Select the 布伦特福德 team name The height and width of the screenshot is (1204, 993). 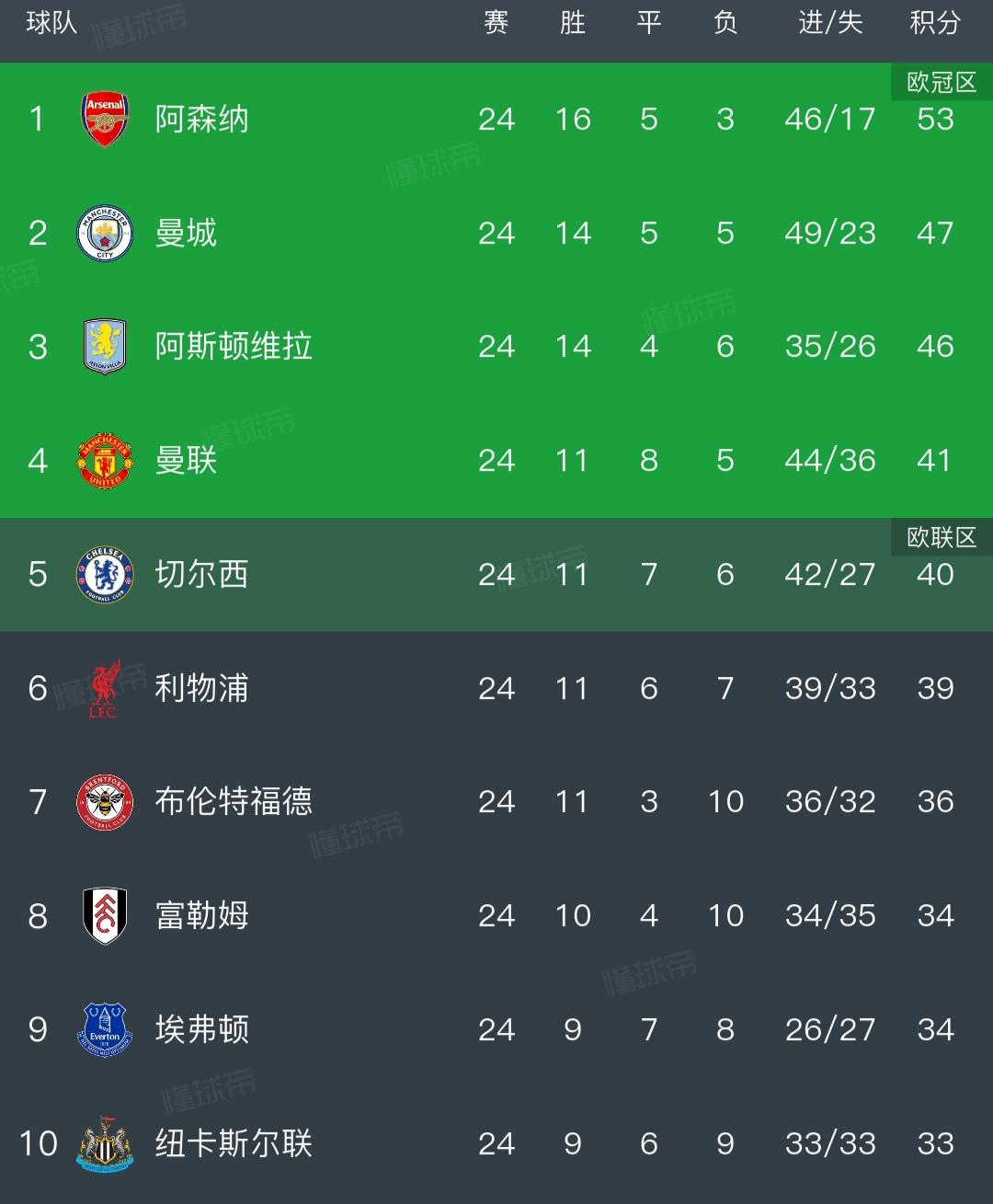tap(234, 802)
